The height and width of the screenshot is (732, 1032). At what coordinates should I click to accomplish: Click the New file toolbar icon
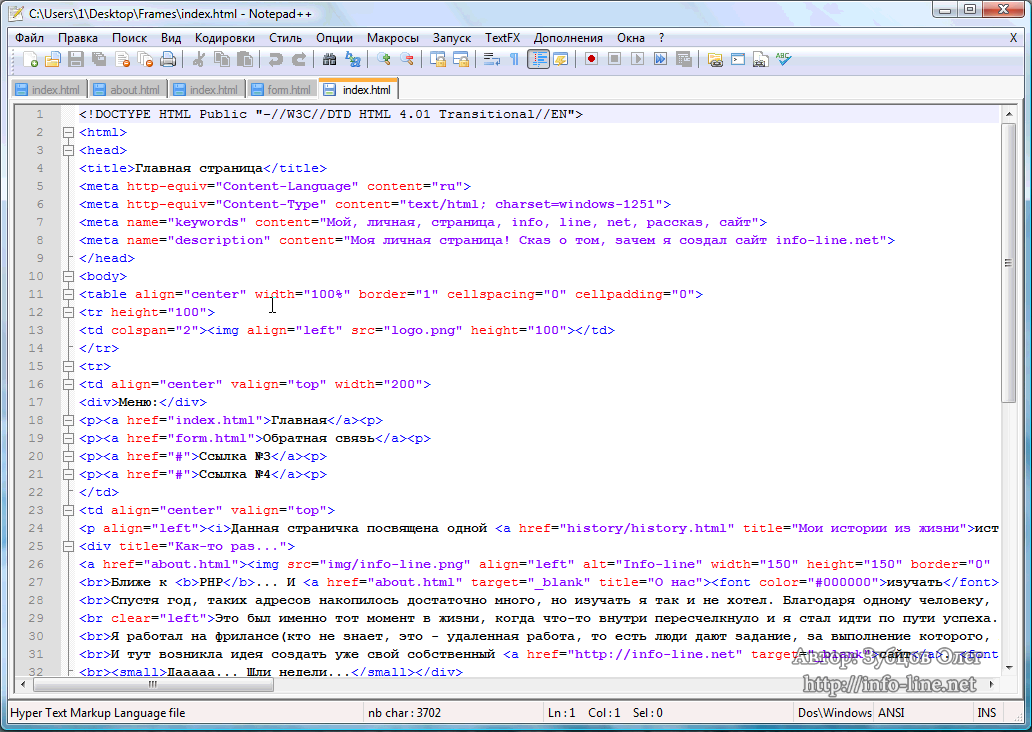click(x=31, y=60)
